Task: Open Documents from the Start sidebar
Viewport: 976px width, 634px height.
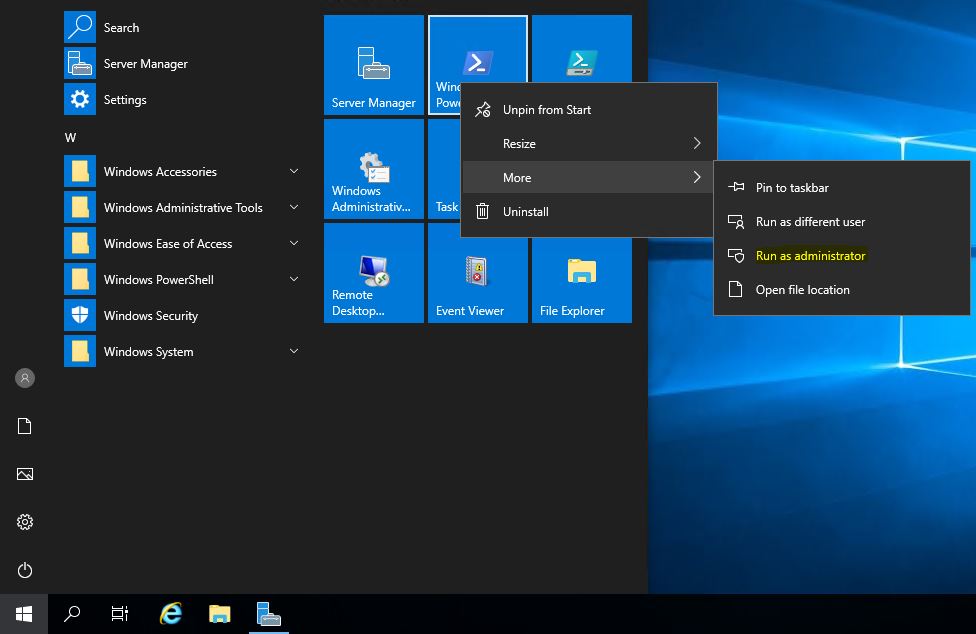Action: pyautogui.click(x=25, y=426)
